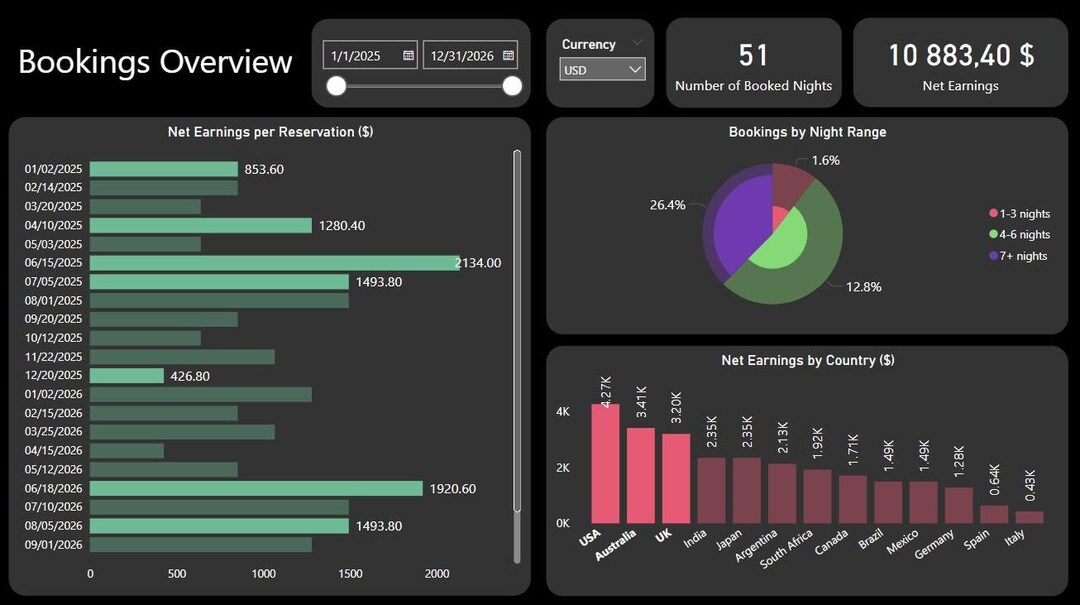This screenshot has height=605, width=1080.
Task: Select the start date input showing 1/1/2025
Action: (x=360, y=55)
